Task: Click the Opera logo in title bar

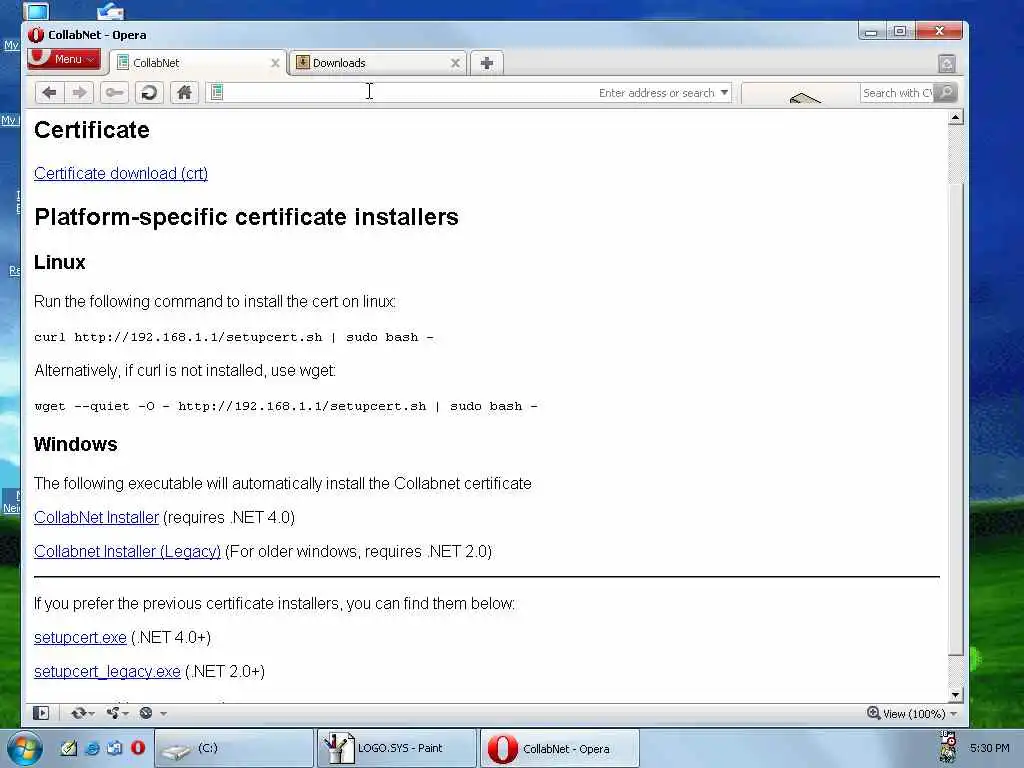Action: [x=36, y=35]
